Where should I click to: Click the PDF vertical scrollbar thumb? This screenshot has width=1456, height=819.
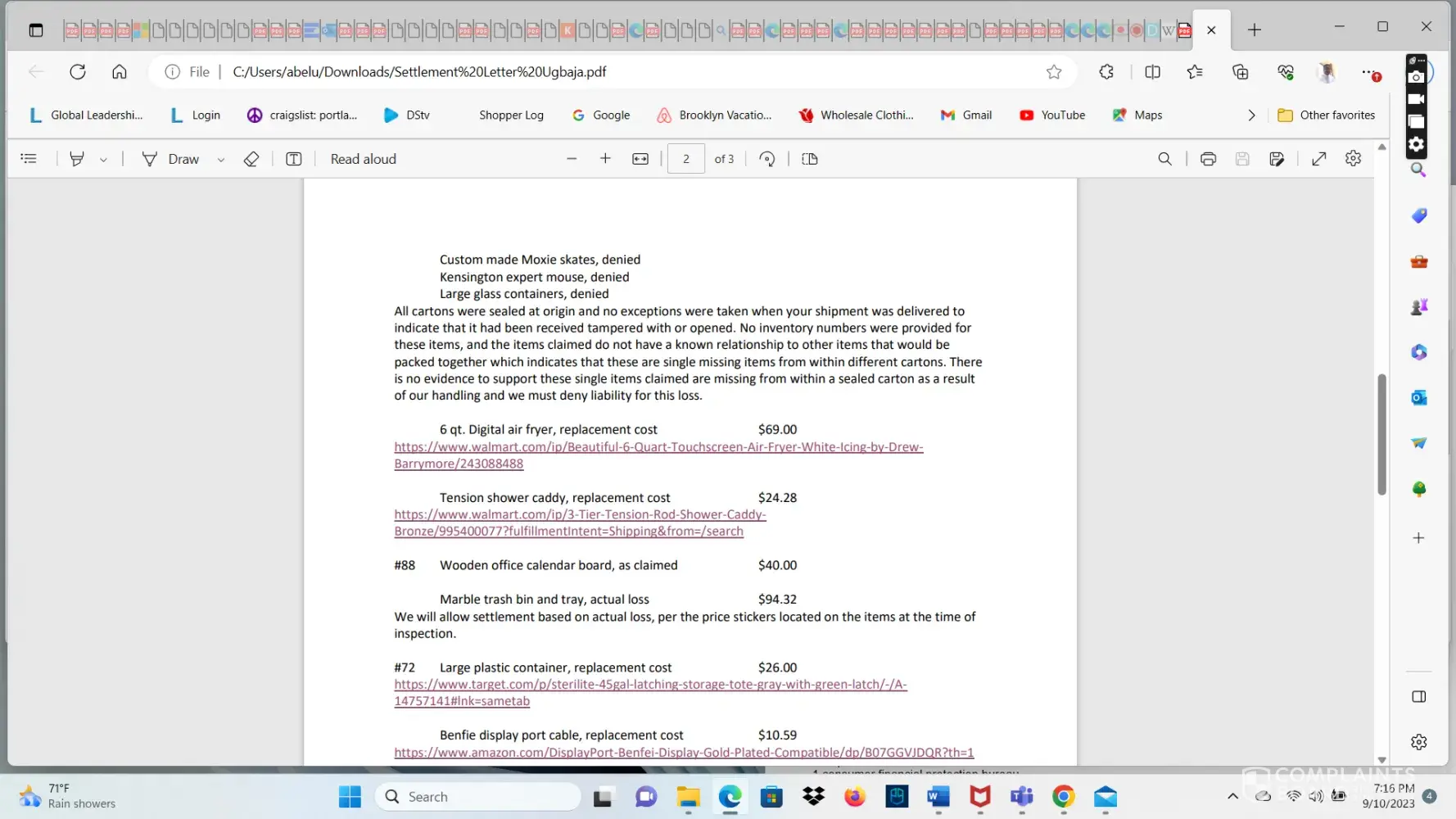tap(1381, 434)
